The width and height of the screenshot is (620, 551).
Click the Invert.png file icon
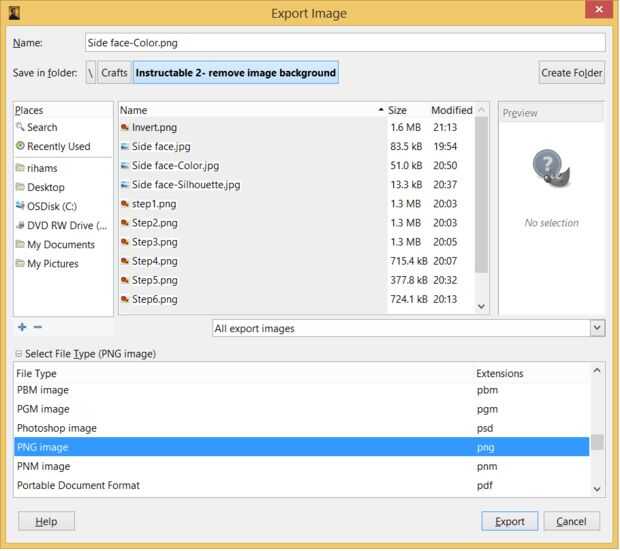point(125,127)
